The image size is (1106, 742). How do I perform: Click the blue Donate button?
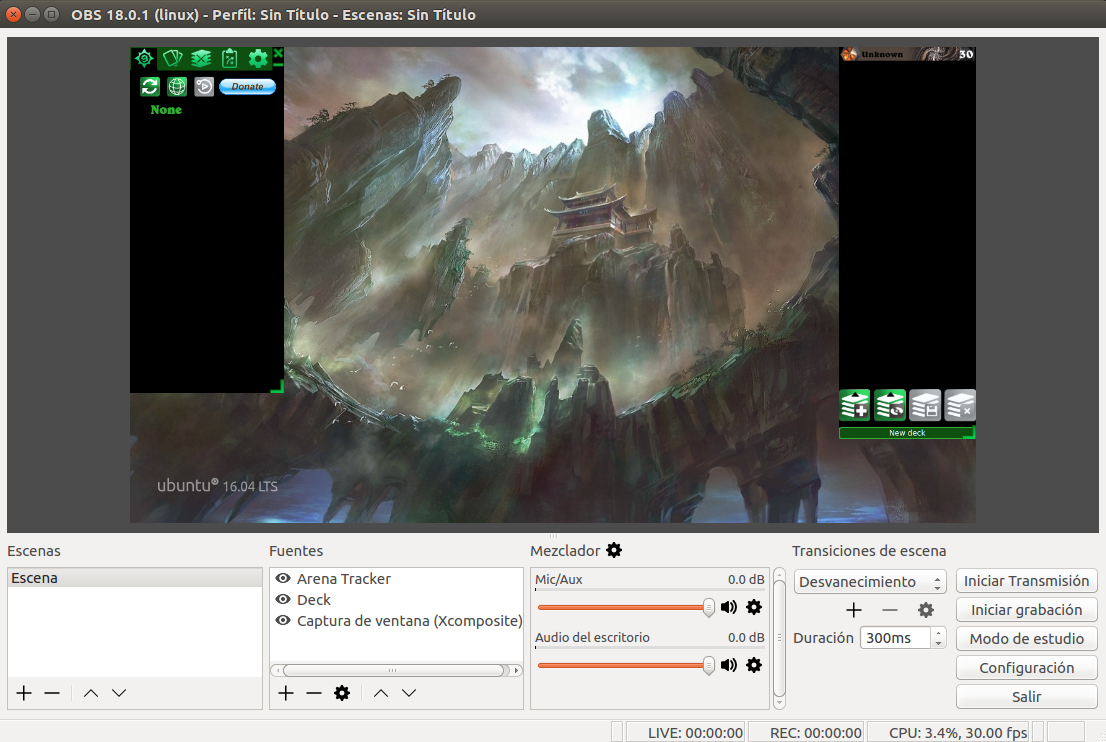(x=248, y=87)
